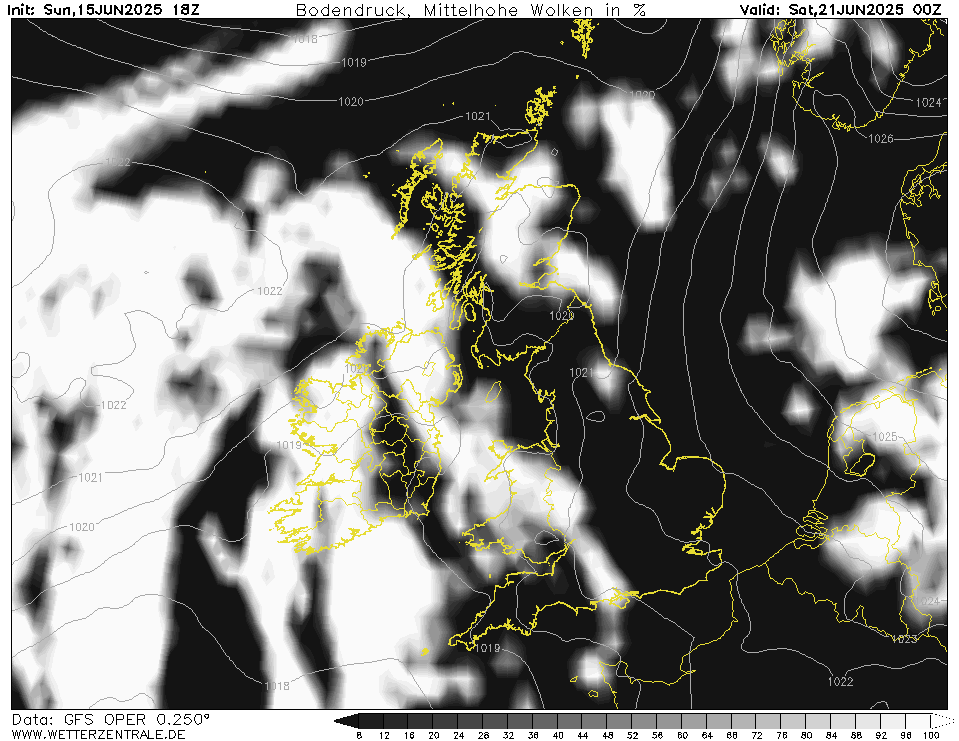This screenshot has height=741, width=959.
Task: Click the legend value 84
Action: 831,735
